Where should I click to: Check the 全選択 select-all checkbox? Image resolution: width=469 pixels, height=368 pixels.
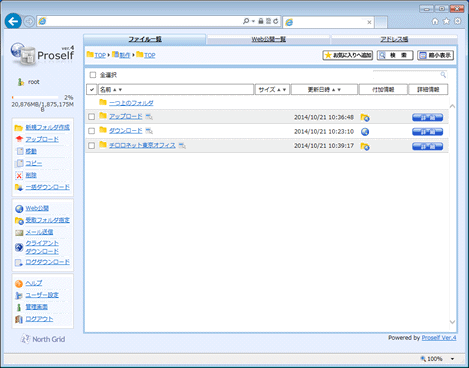93,75
